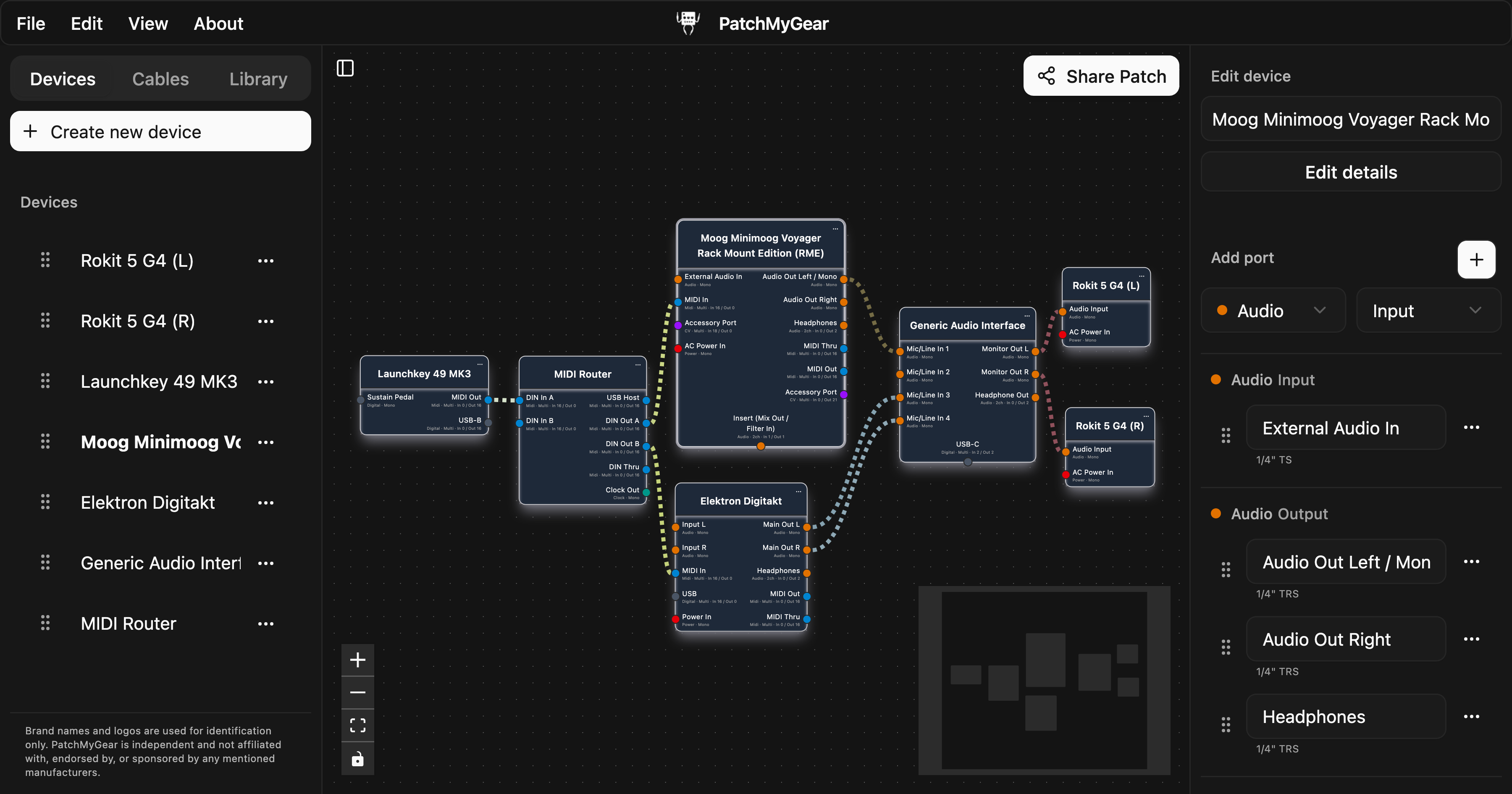Click Audio Out Left / Mono port dot
The image size is (1512, 794).
[843, 279]
